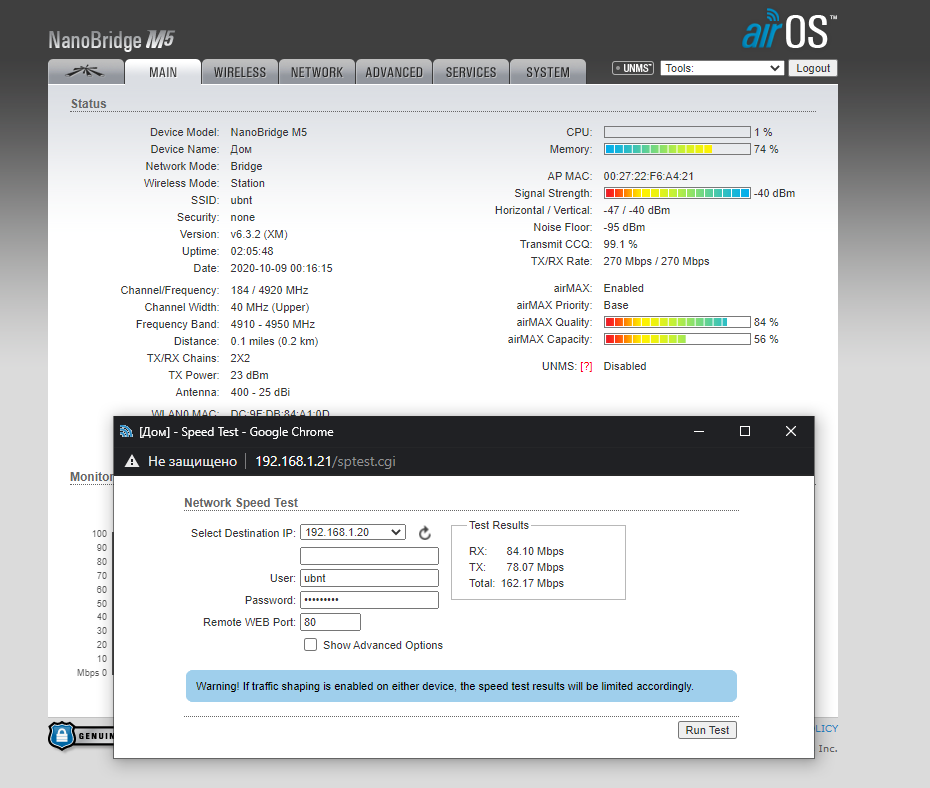930x788 pixels.
Task: Click the NanoBridge M5 header logo
Action: [x=111, y=40]
